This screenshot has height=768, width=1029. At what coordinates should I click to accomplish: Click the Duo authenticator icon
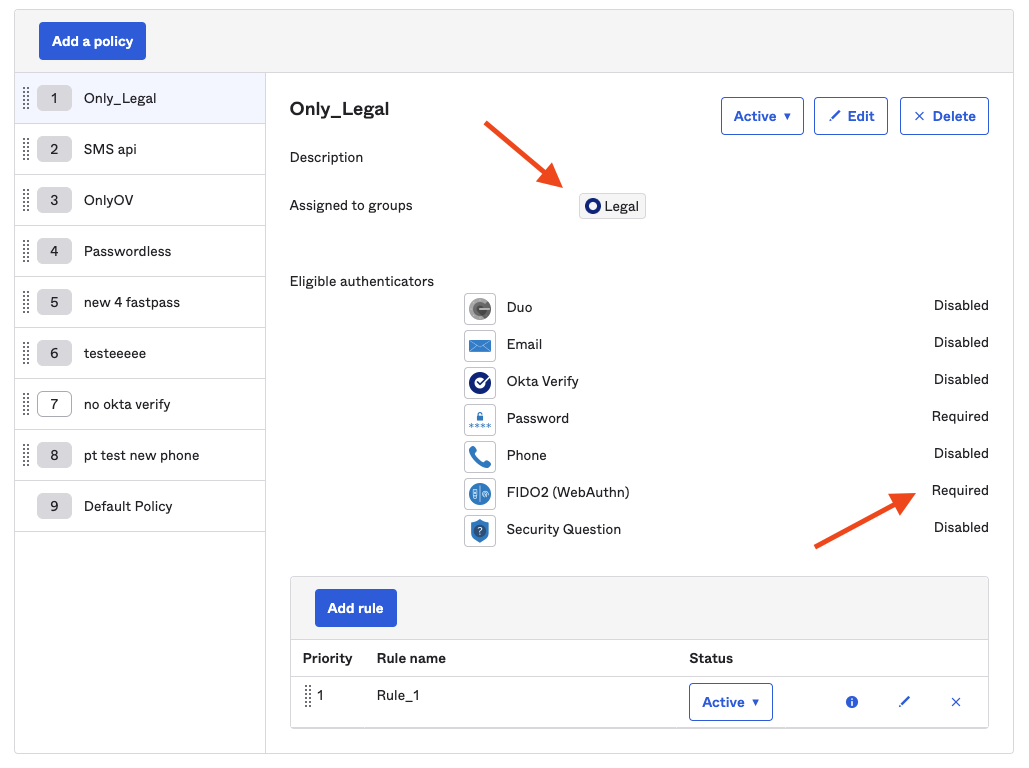[x=480, y=308]
